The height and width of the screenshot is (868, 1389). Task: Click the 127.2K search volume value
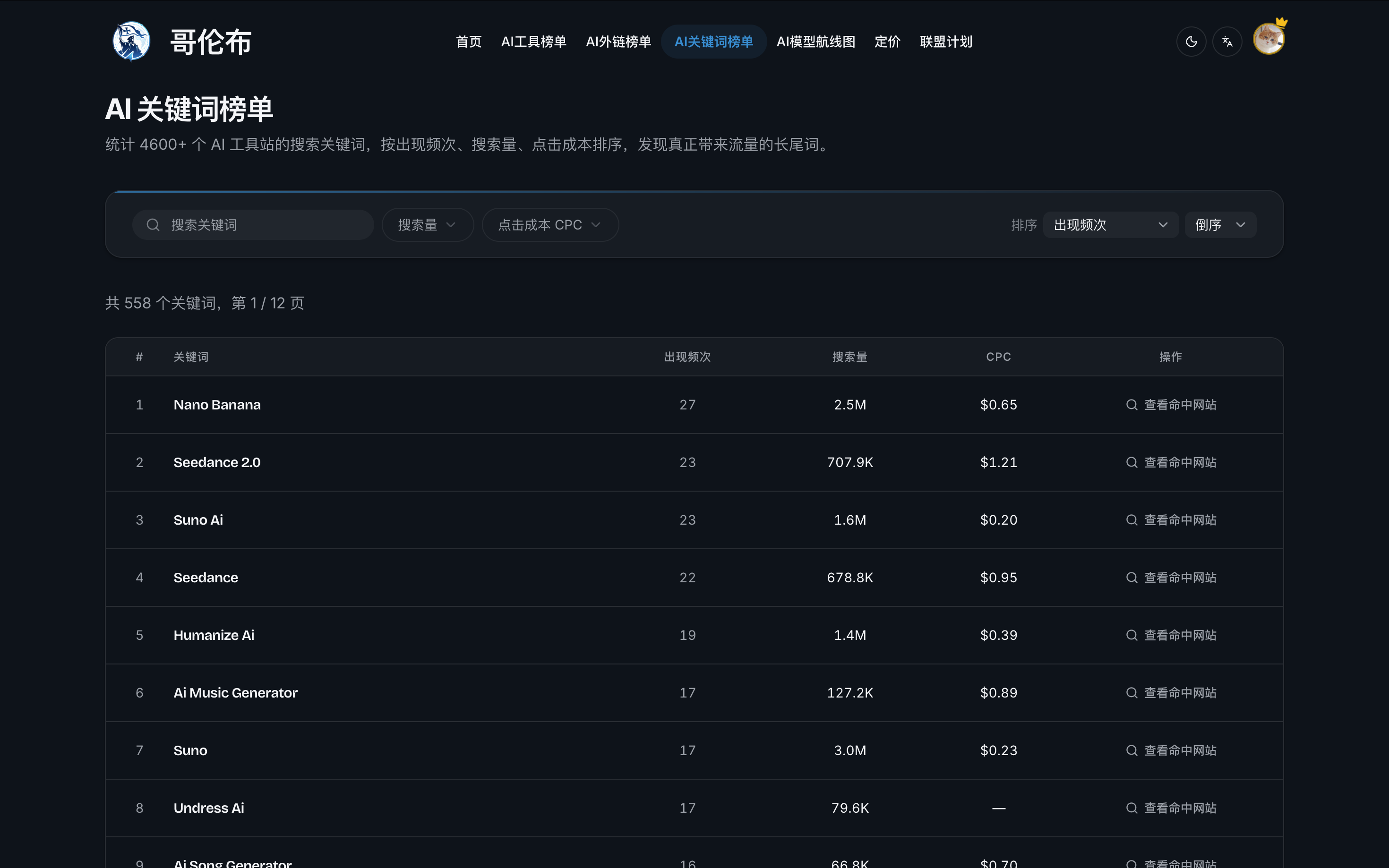click(x=850, y=692)
